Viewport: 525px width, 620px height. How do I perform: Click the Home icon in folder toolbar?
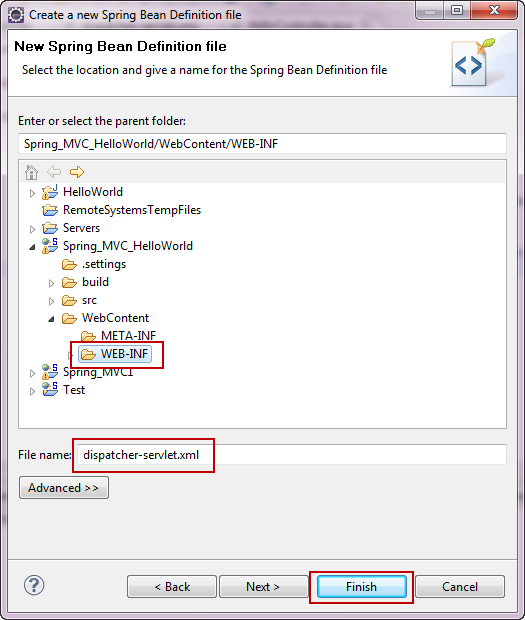[31, 172]
